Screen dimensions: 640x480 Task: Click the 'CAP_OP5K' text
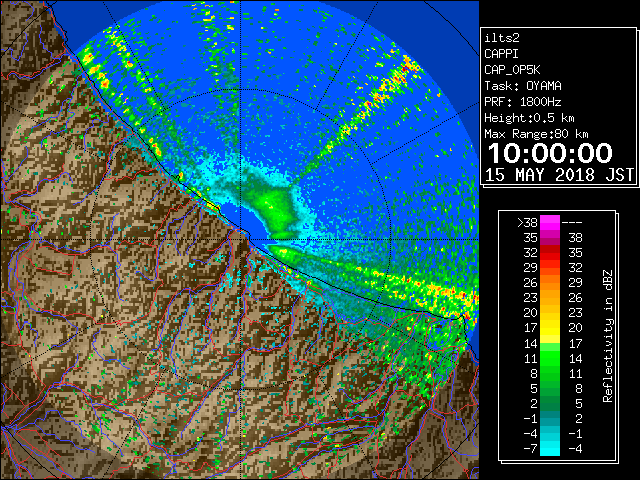(512, 70)
